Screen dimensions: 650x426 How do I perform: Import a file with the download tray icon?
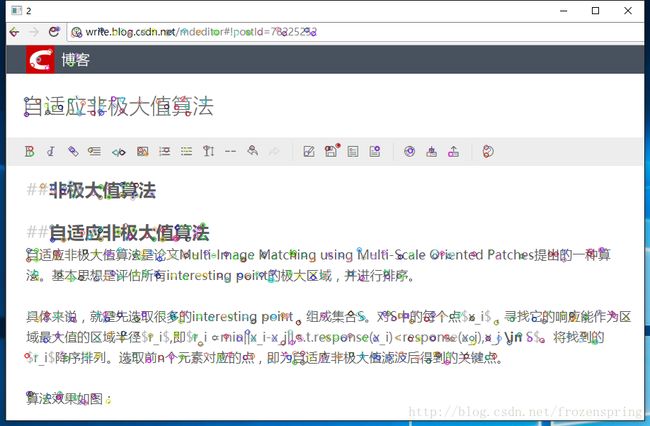pos(432,151)
